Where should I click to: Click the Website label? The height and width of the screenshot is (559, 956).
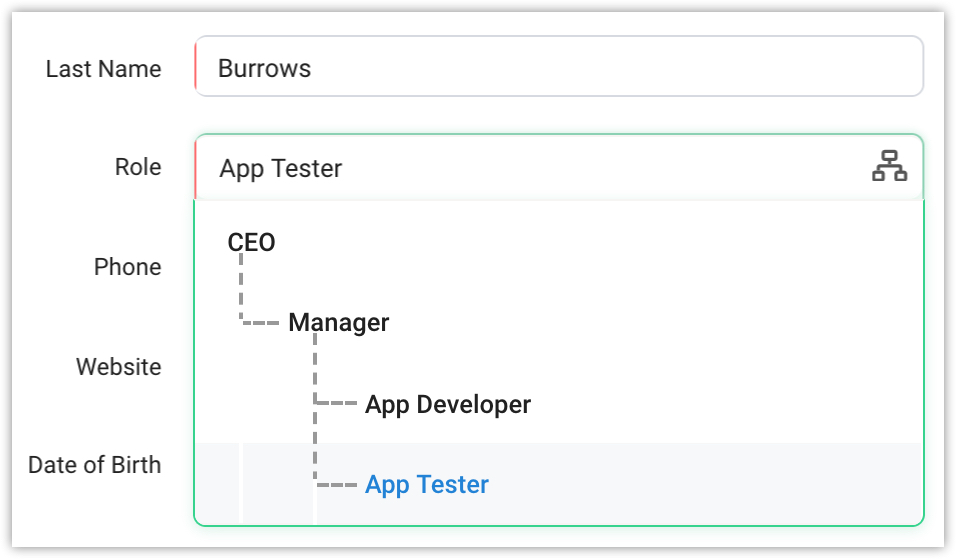(118, 367)
